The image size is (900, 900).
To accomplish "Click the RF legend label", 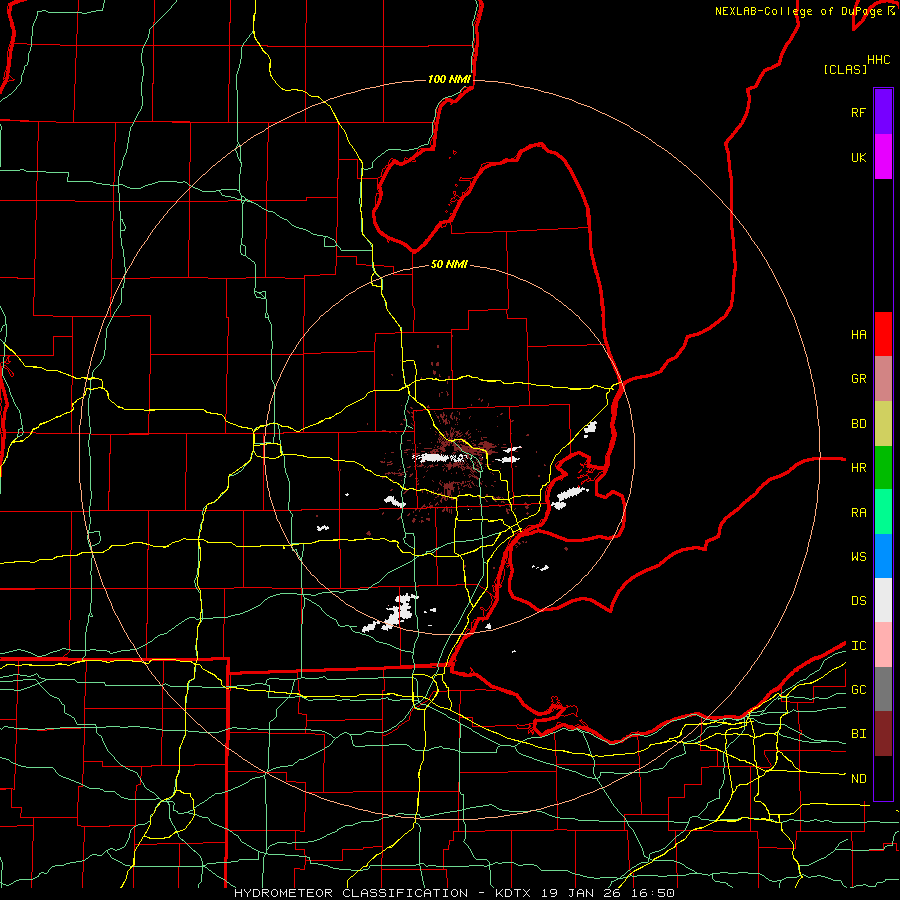I will (858, 112).
